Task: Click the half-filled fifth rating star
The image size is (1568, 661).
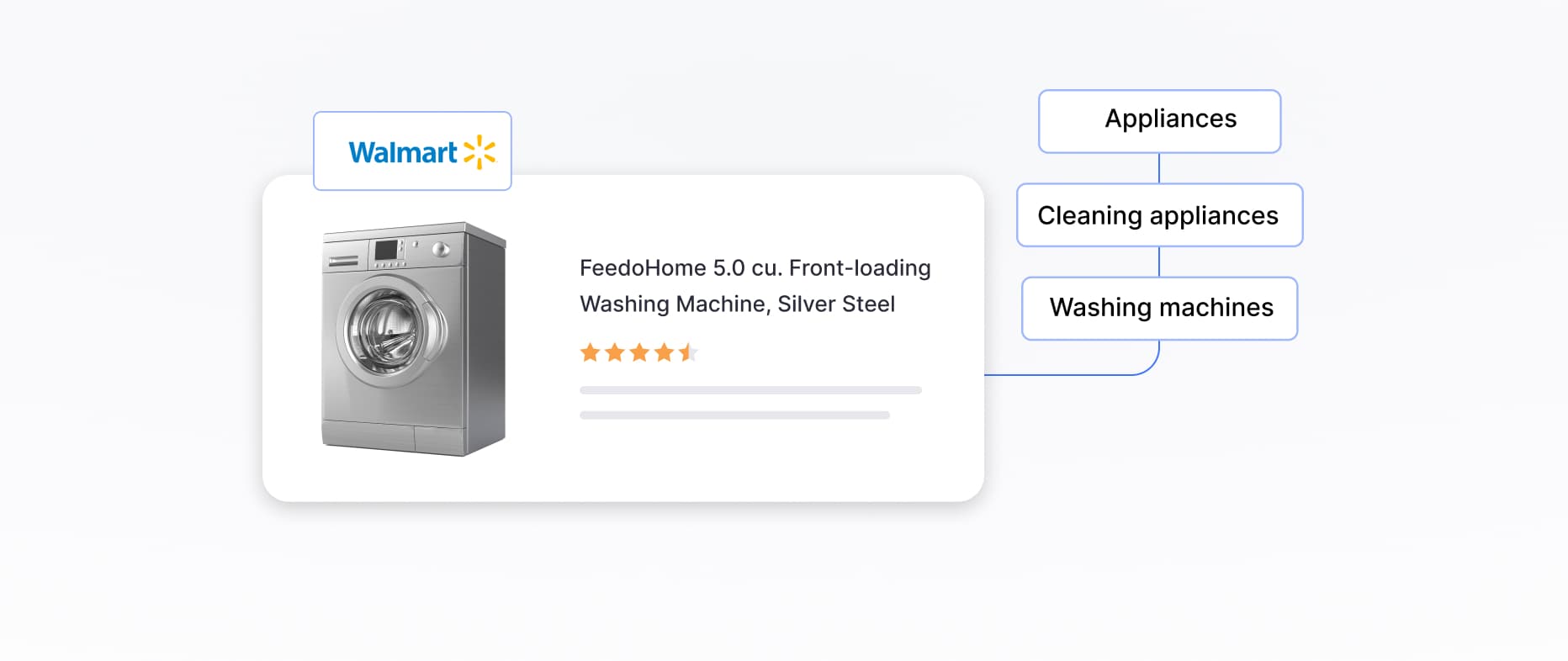Action: [688, 352]
